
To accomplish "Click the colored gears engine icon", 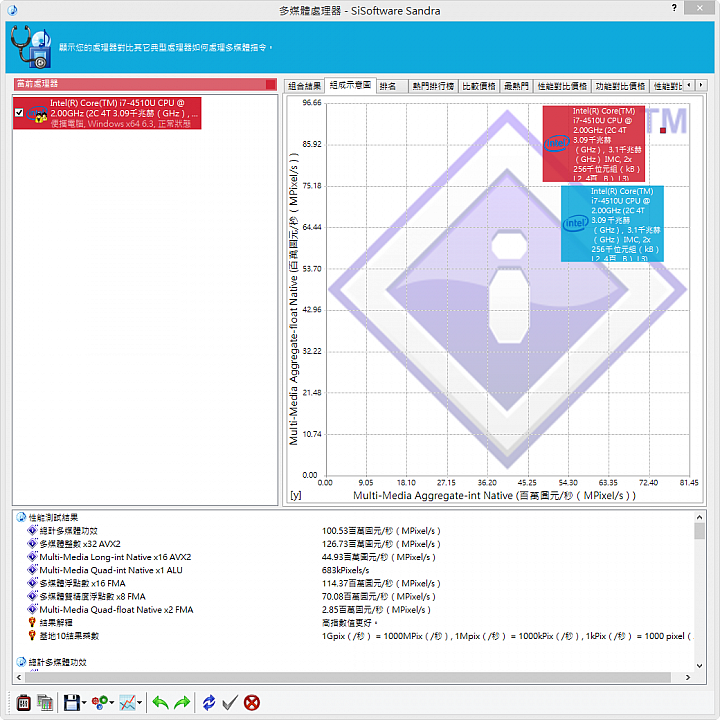I will [100, 703].
